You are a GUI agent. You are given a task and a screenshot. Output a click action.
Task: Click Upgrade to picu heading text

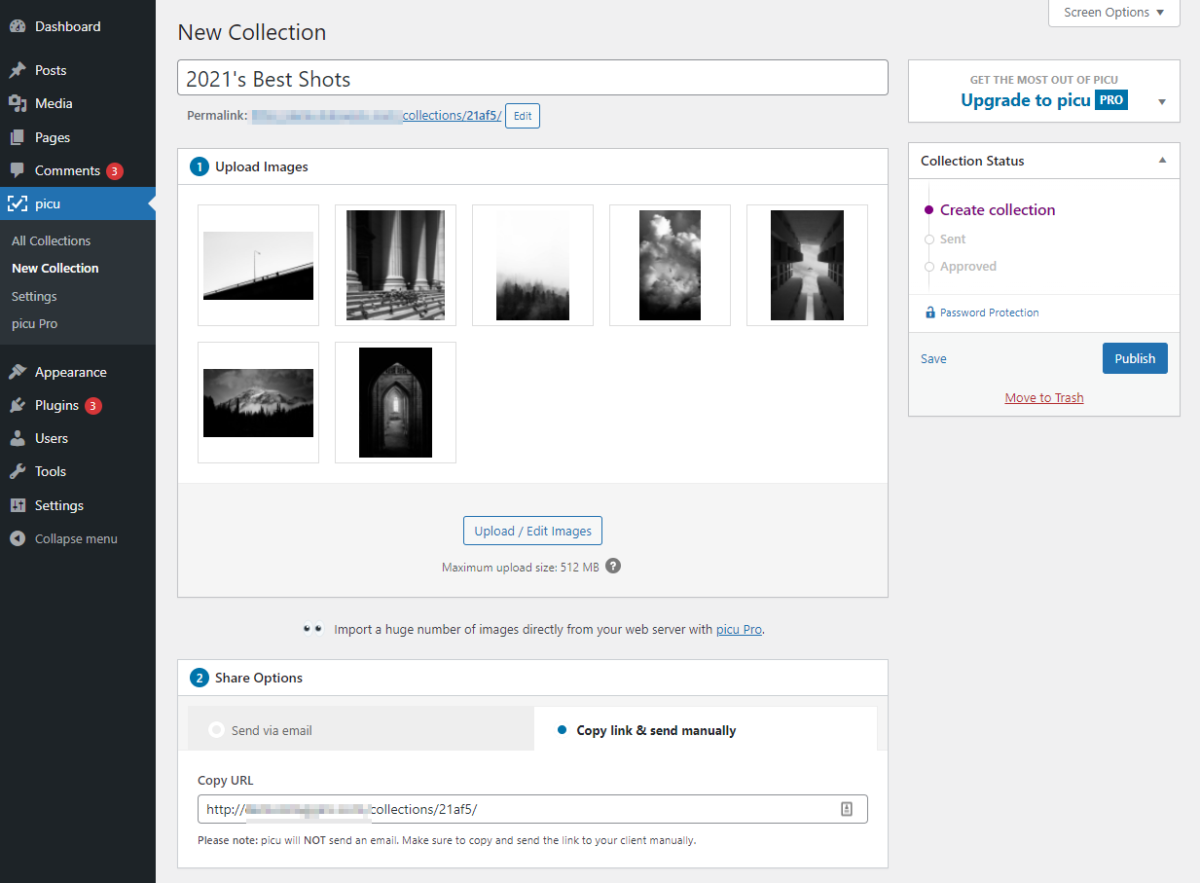(1026, 100)
